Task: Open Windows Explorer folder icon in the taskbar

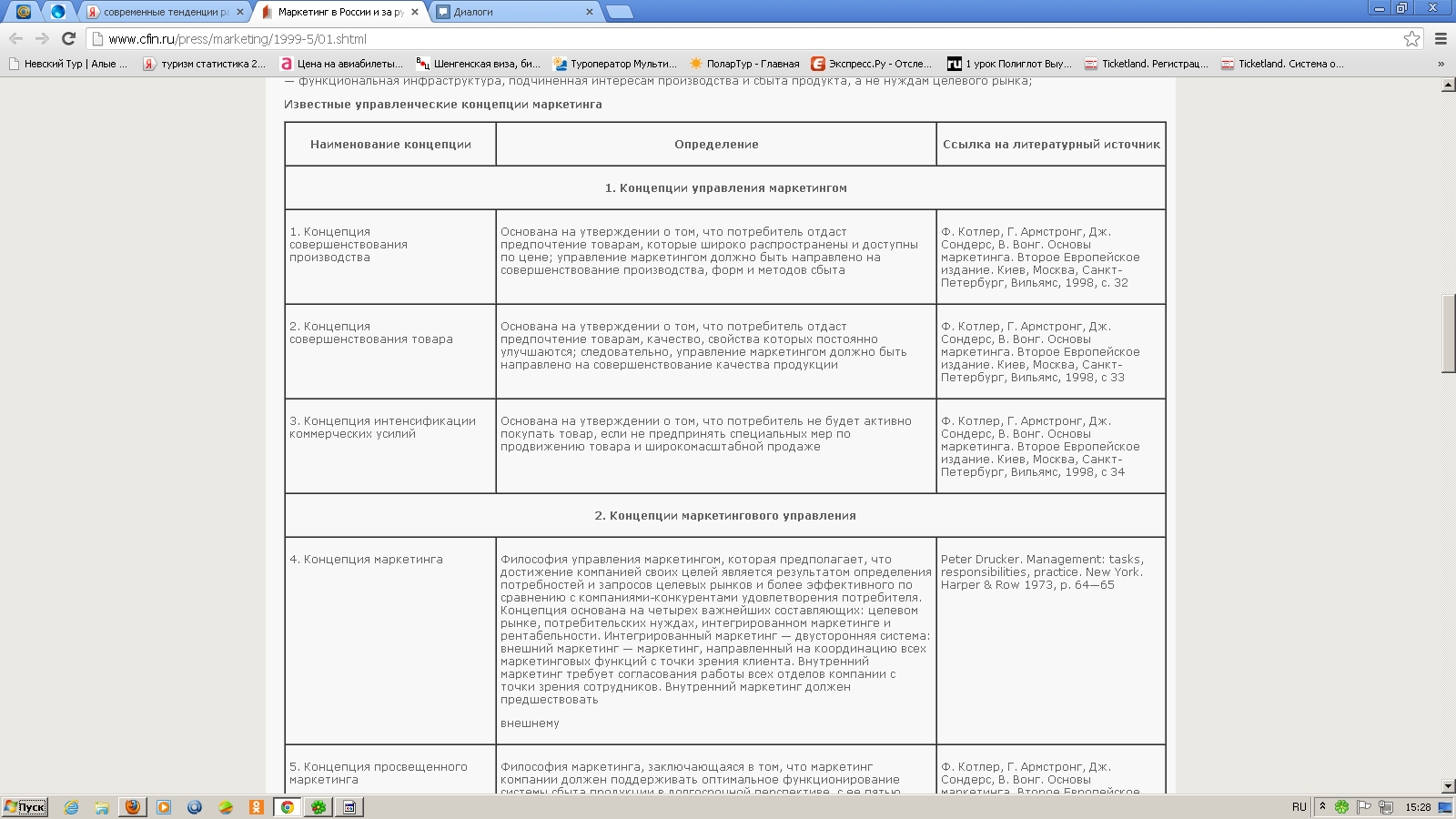Action: tap(102, 807)
